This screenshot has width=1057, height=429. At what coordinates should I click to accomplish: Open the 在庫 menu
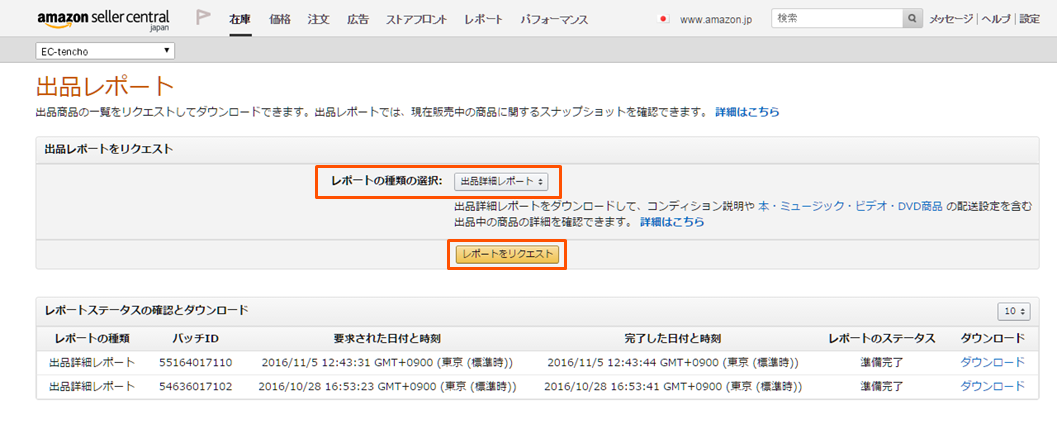click(x=239, y=20)
